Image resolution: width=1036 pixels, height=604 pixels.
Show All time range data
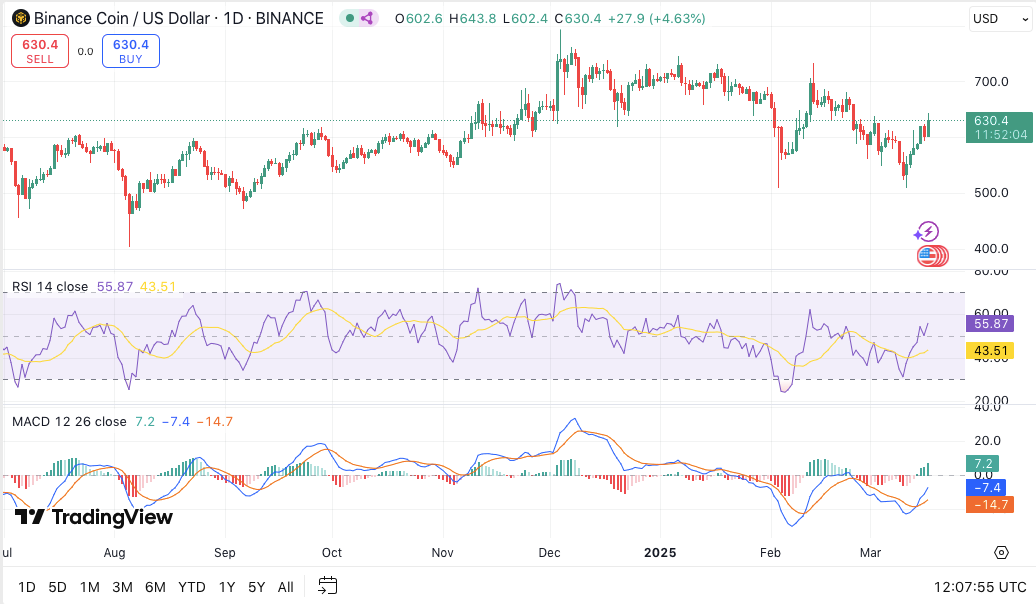(286, 587)
